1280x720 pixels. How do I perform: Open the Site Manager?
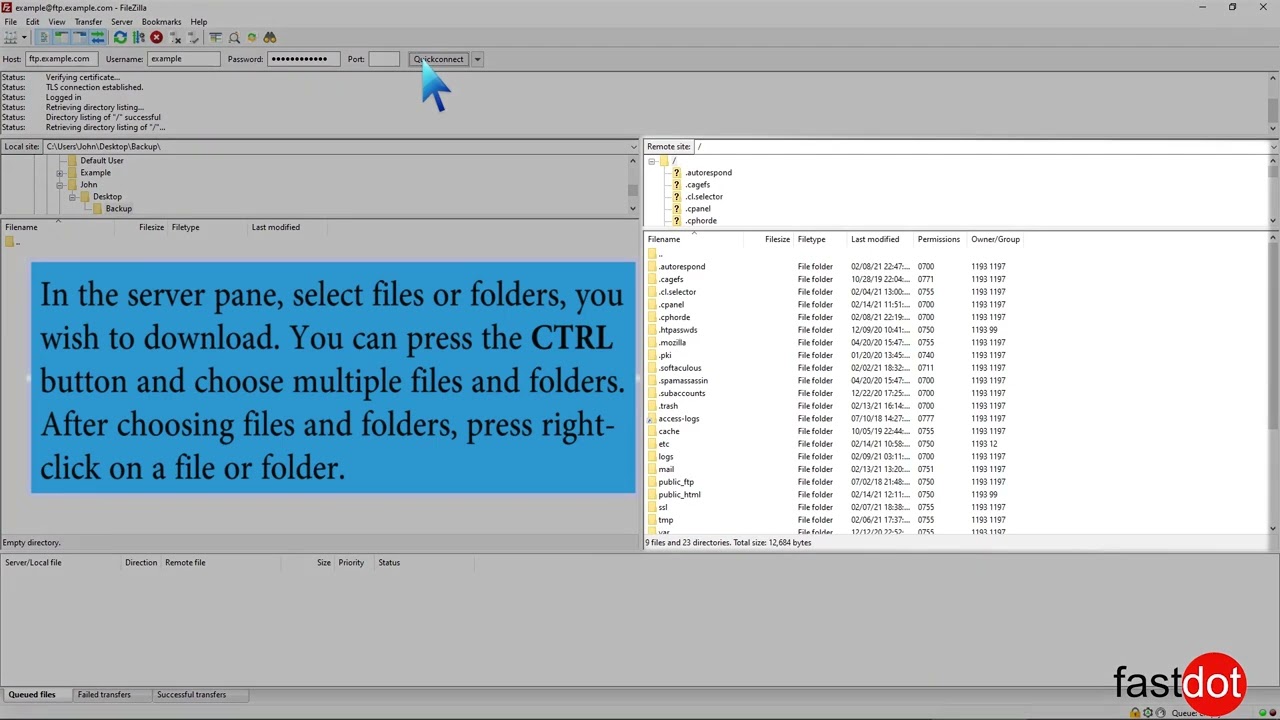tap(11, 37)
